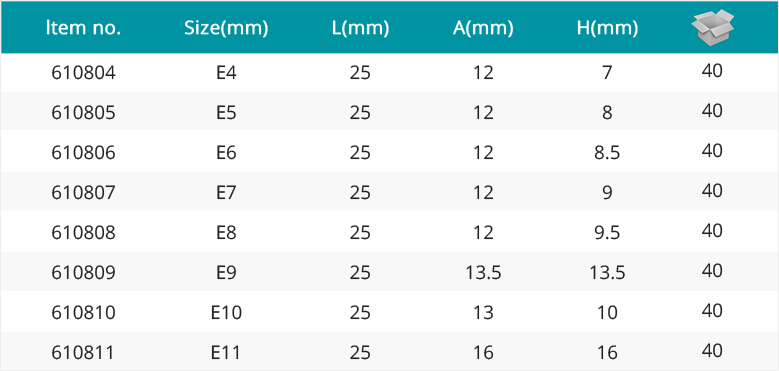The height and width of the screenshot is (371, 779).
Task: Select the Item no. column header
Action: coord(83,28)
